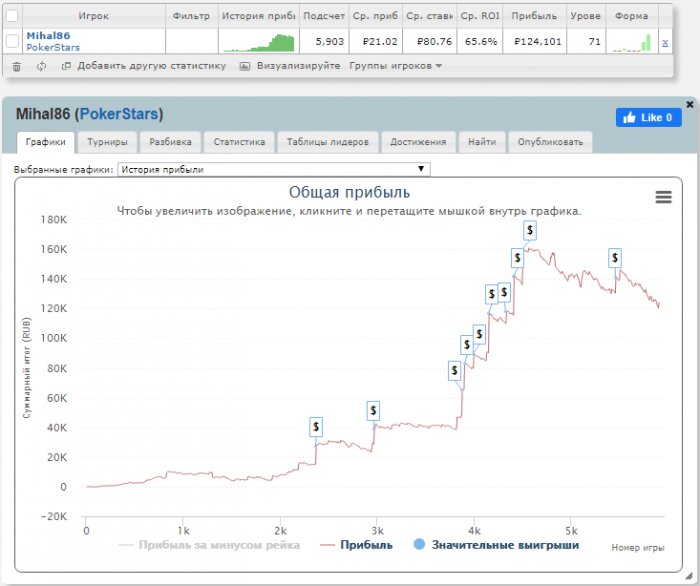Click the Facebook Like button
Image resolution: width=700 pixels, height=586 pixels.
648,117
